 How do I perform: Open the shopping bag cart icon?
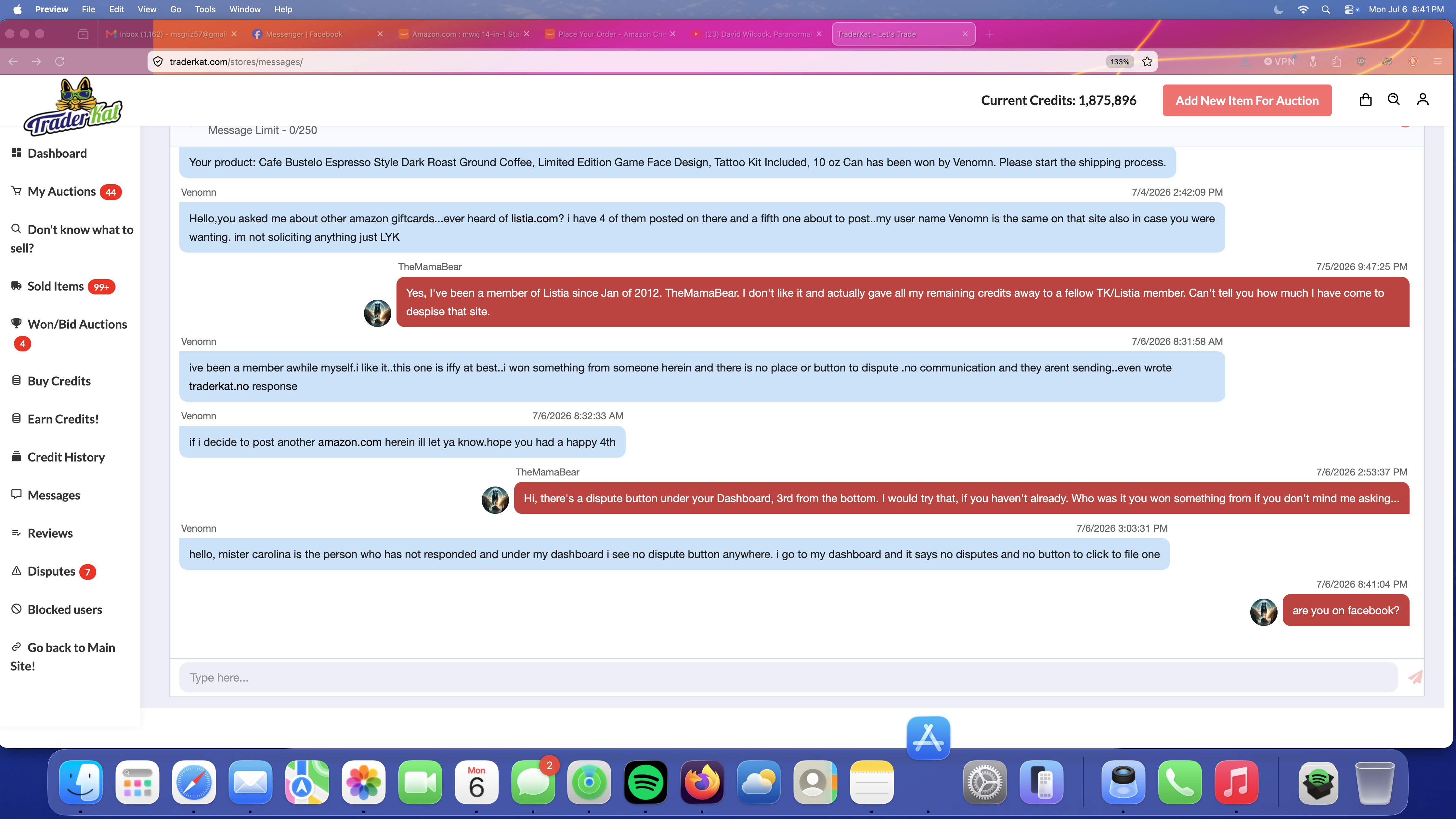[1365, 100]
